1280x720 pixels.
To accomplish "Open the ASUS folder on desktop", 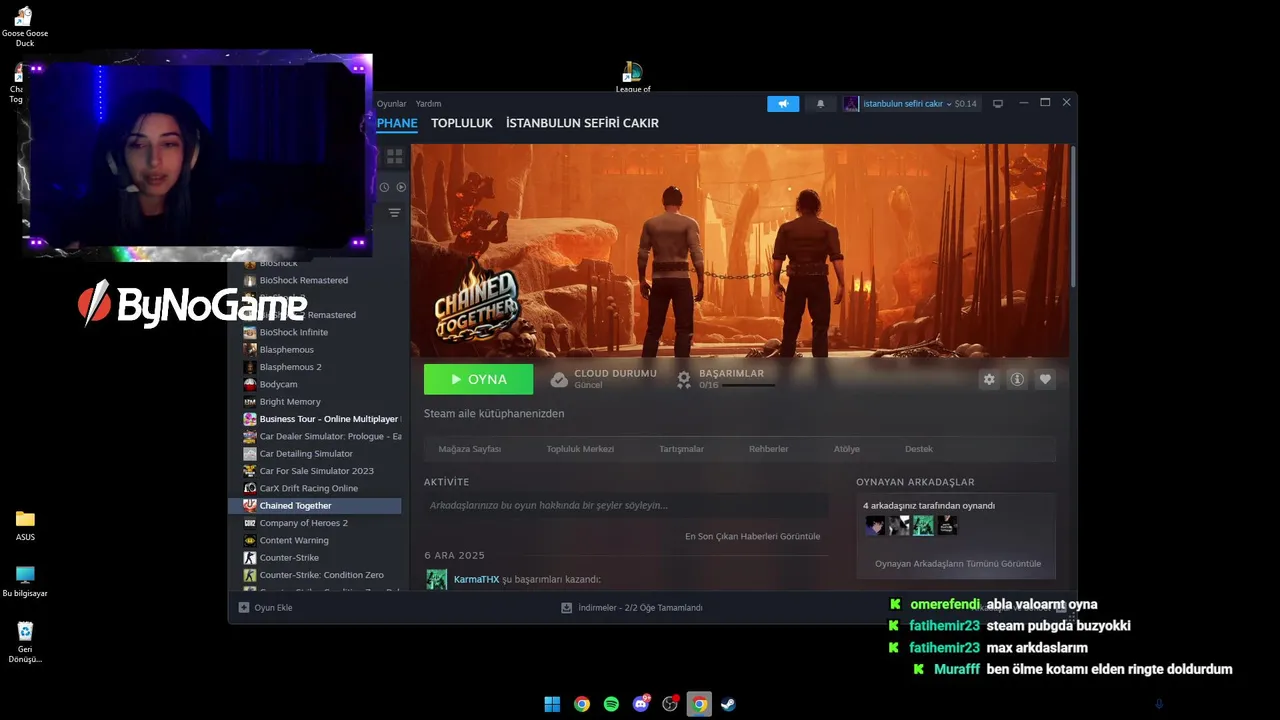I will [25, 525].
